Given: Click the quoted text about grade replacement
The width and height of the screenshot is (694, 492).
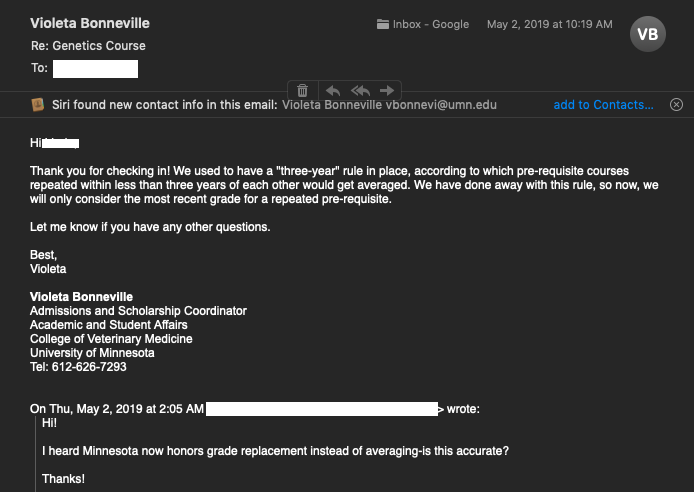Looking at the screenshot, I should click(x=275, y=451).
